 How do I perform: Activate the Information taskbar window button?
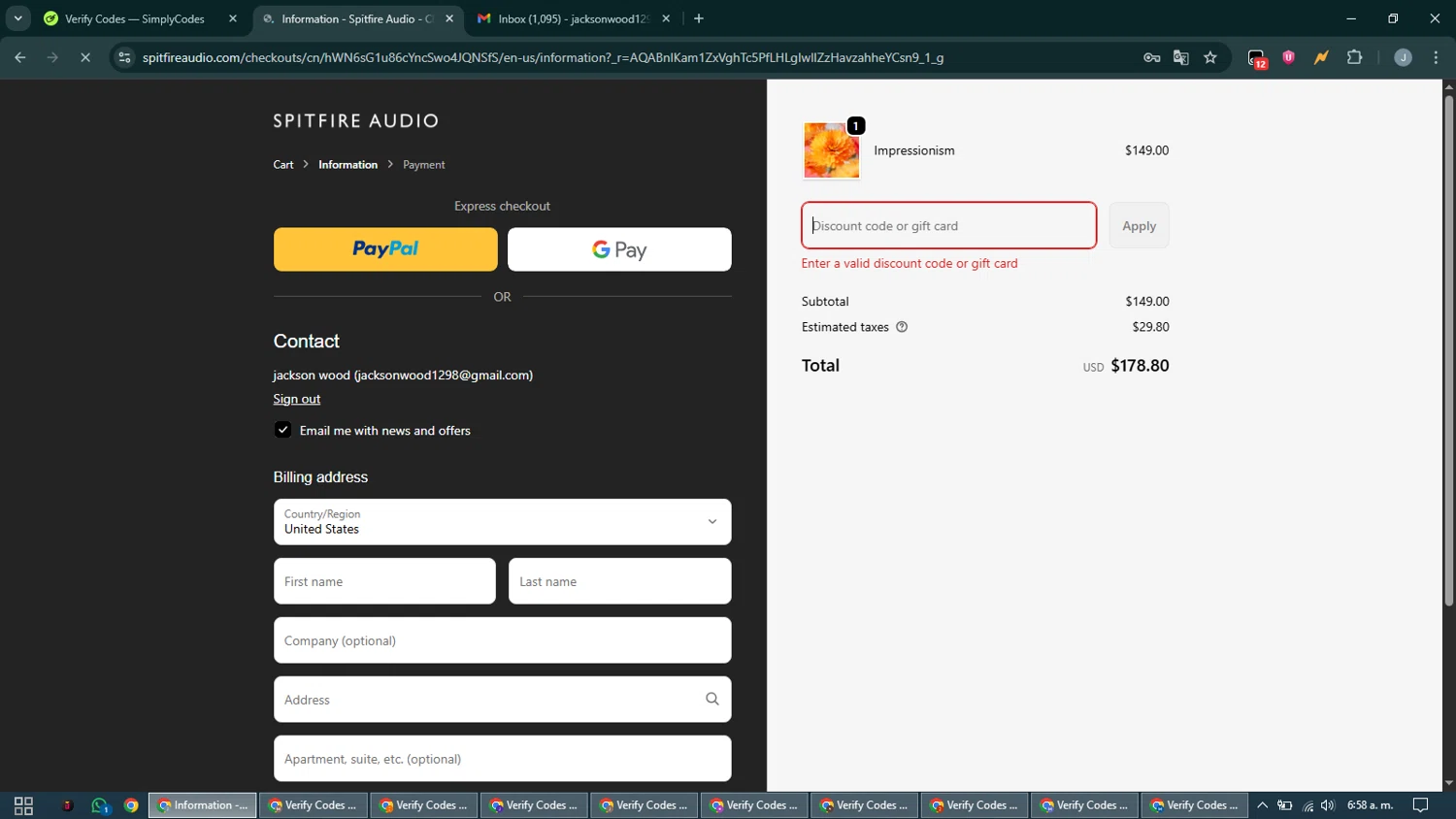tap(203, 805)
